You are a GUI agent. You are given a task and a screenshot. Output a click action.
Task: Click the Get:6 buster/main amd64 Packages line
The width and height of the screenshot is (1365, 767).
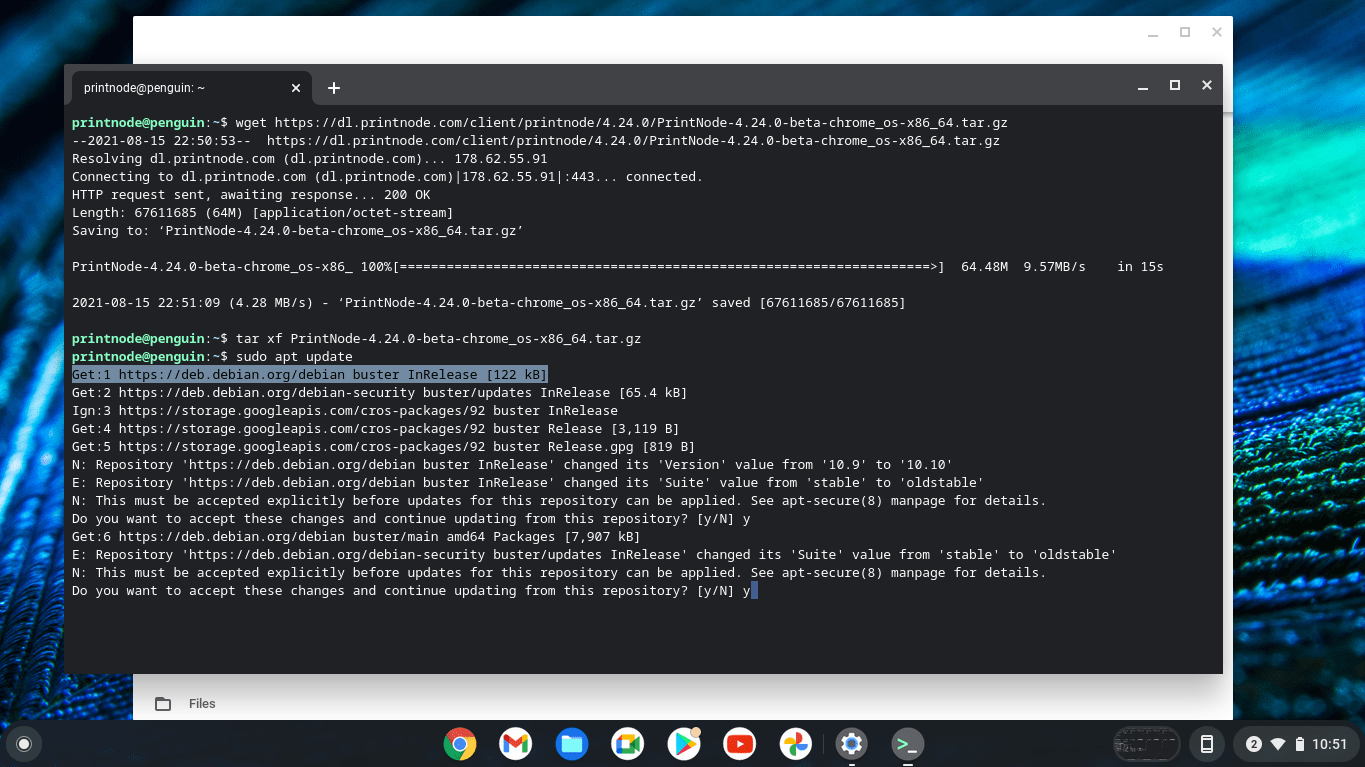[x=356, y=536]
